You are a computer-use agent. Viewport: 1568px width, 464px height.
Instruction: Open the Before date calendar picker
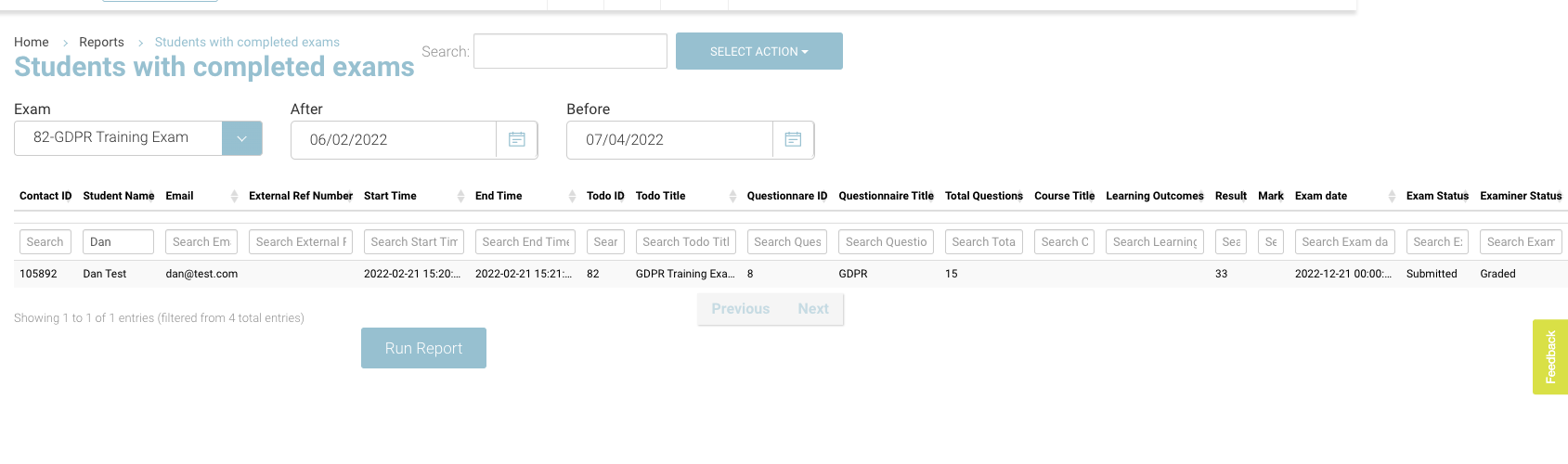(x=793, y=139)
